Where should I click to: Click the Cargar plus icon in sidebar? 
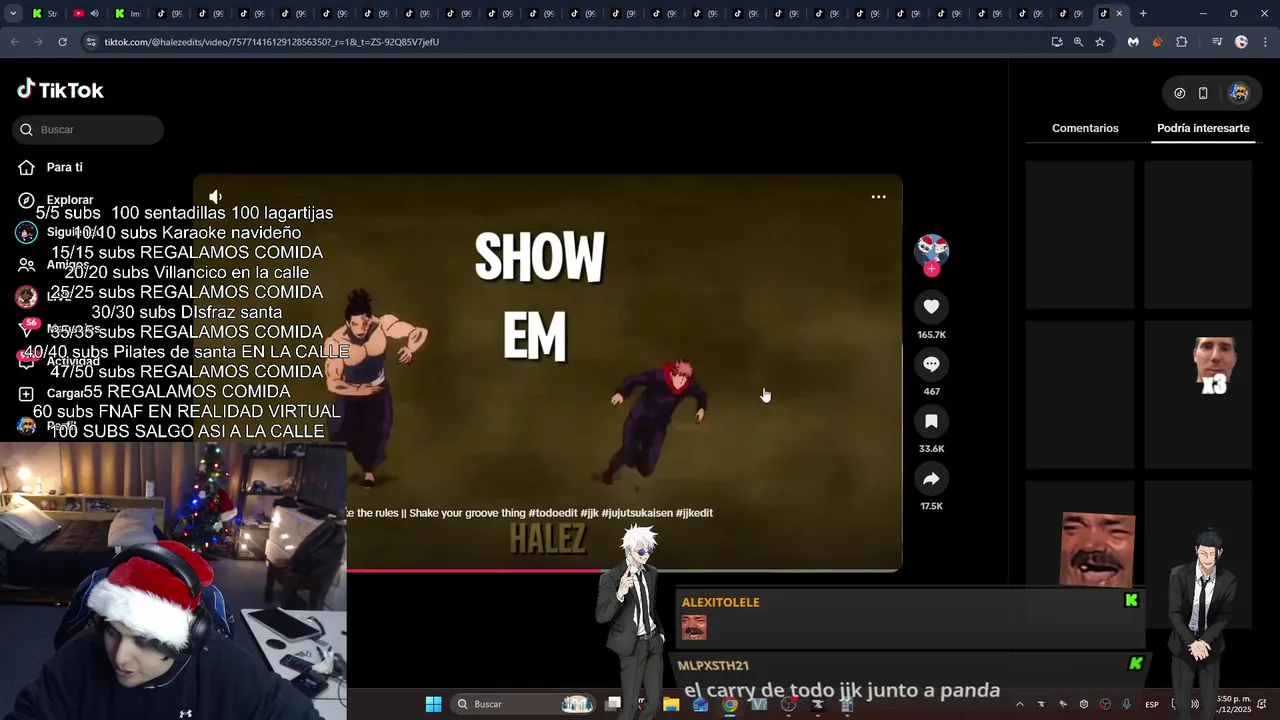(x=27, y=394)
